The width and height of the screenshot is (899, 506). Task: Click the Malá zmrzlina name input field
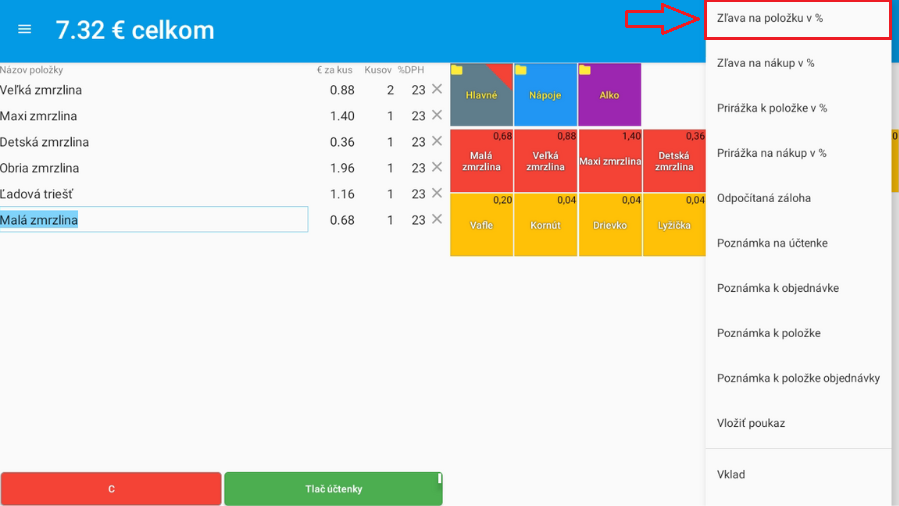(x=154, y=220)
